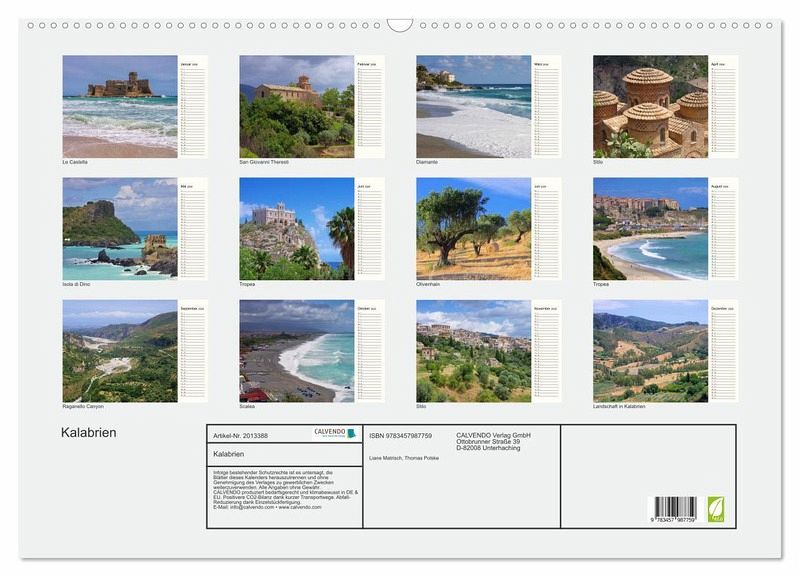
Task: Click the 'Raganello Canyon' caption
Action: (83, 407)
